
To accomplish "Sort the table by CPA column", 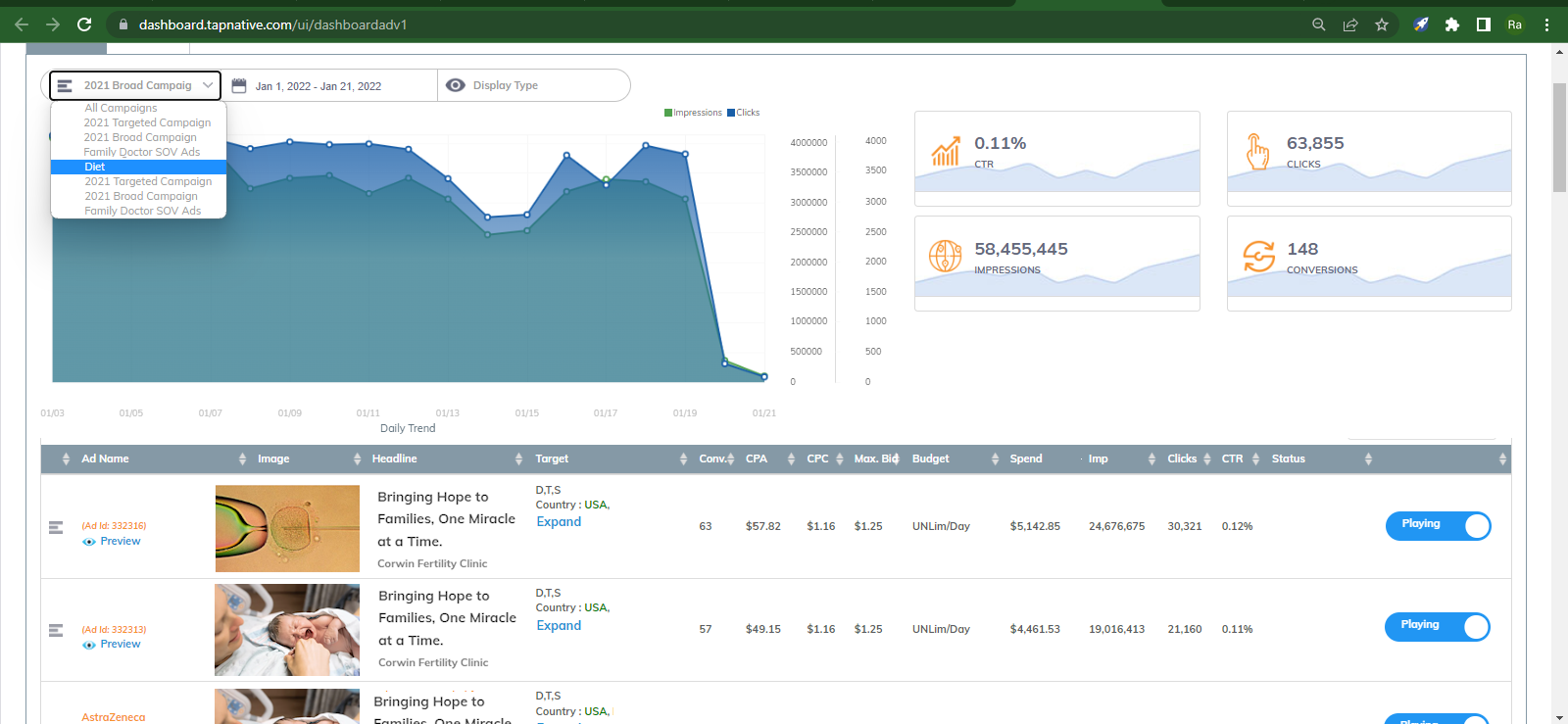I will point(791,459).
